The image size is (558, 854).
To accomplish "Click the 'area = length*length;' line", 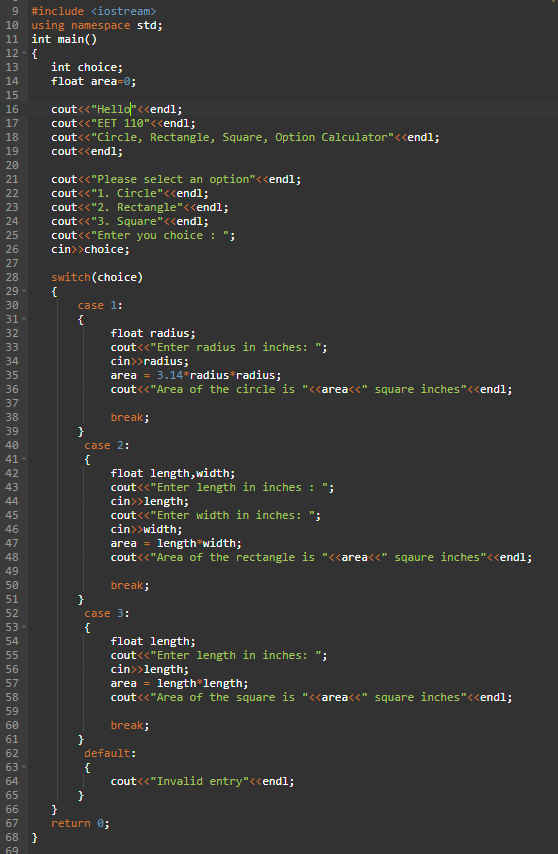I will [180, 684].
